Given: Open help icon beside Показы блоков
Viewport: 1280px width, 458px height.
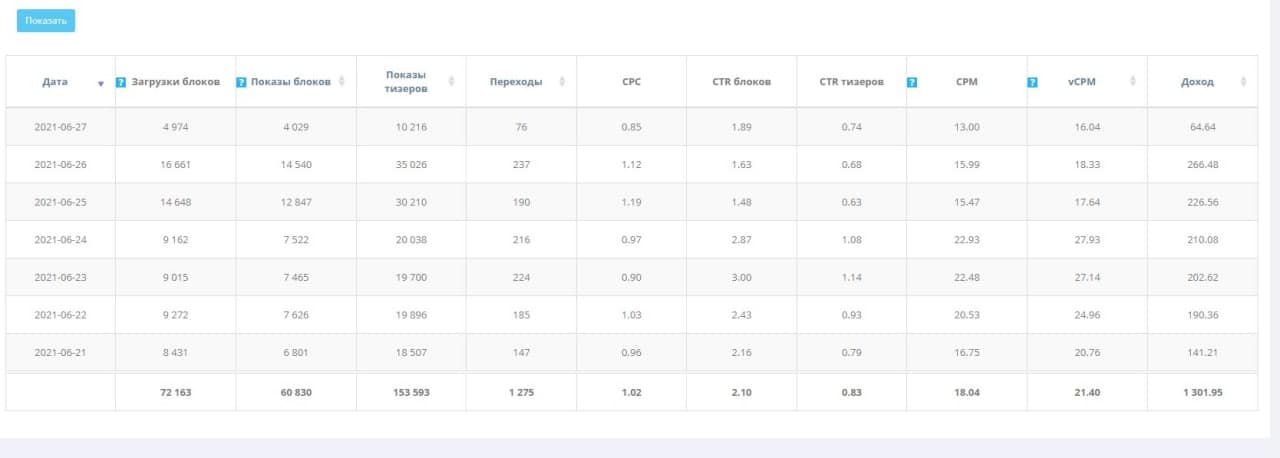Looking at the screenshot, I should (241, 82).
